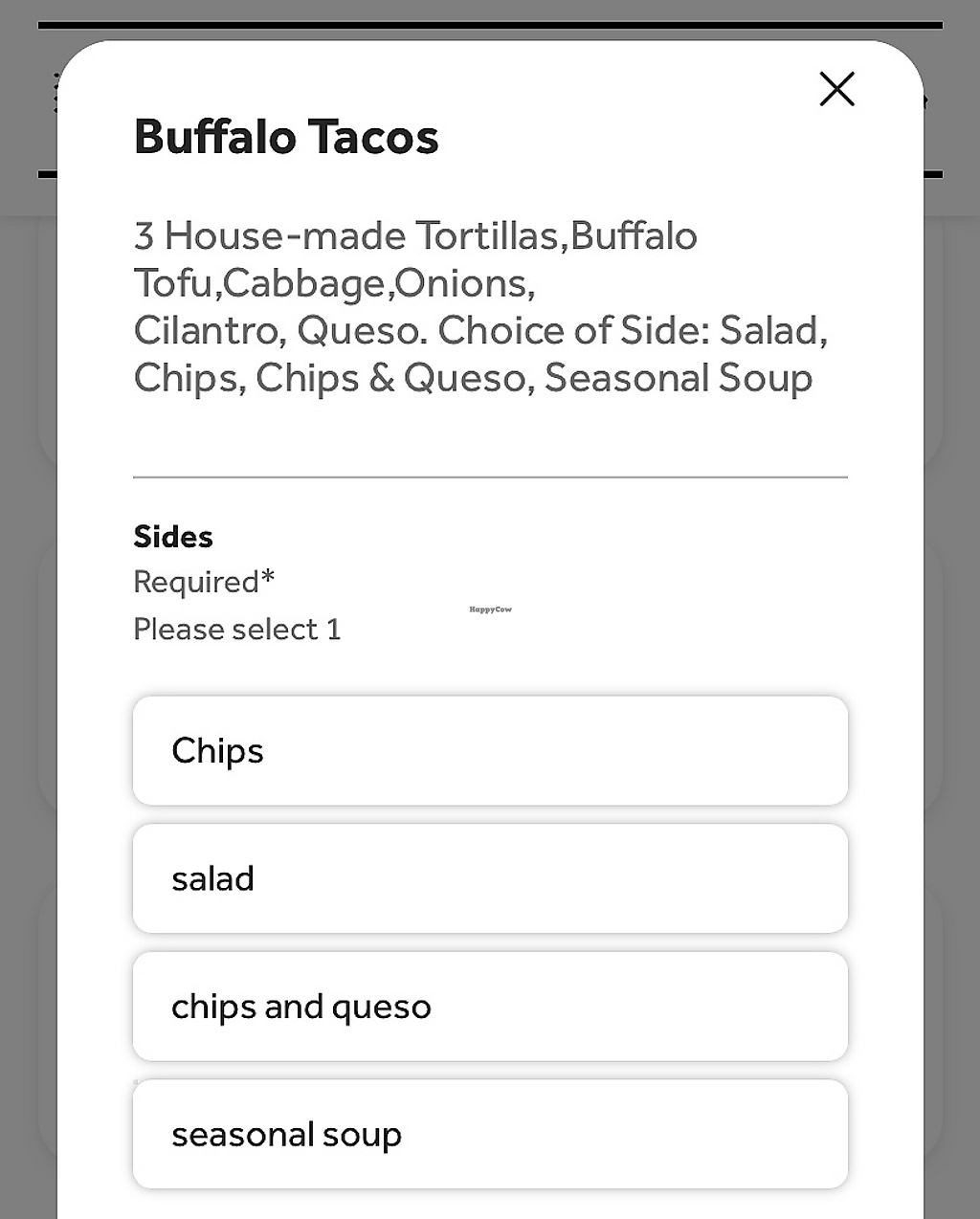980x1219 pixels.
Task: Select Chips as the side
Action: (x=490, y=751)
